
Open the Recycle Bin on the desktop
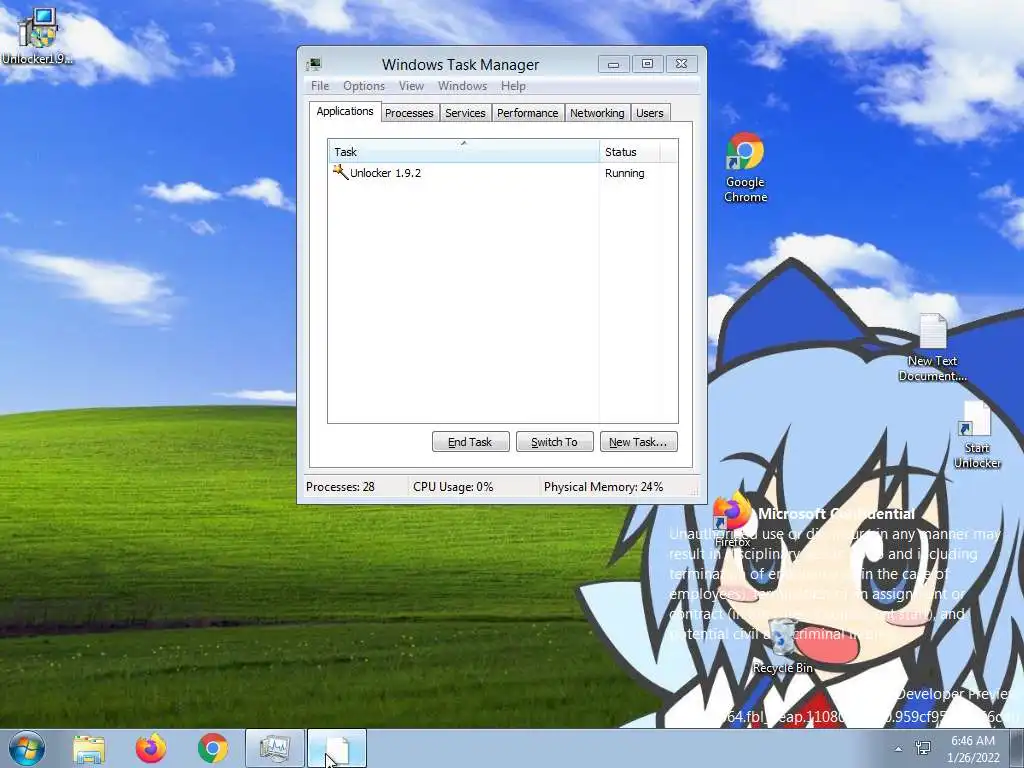(x=782, y=645)
